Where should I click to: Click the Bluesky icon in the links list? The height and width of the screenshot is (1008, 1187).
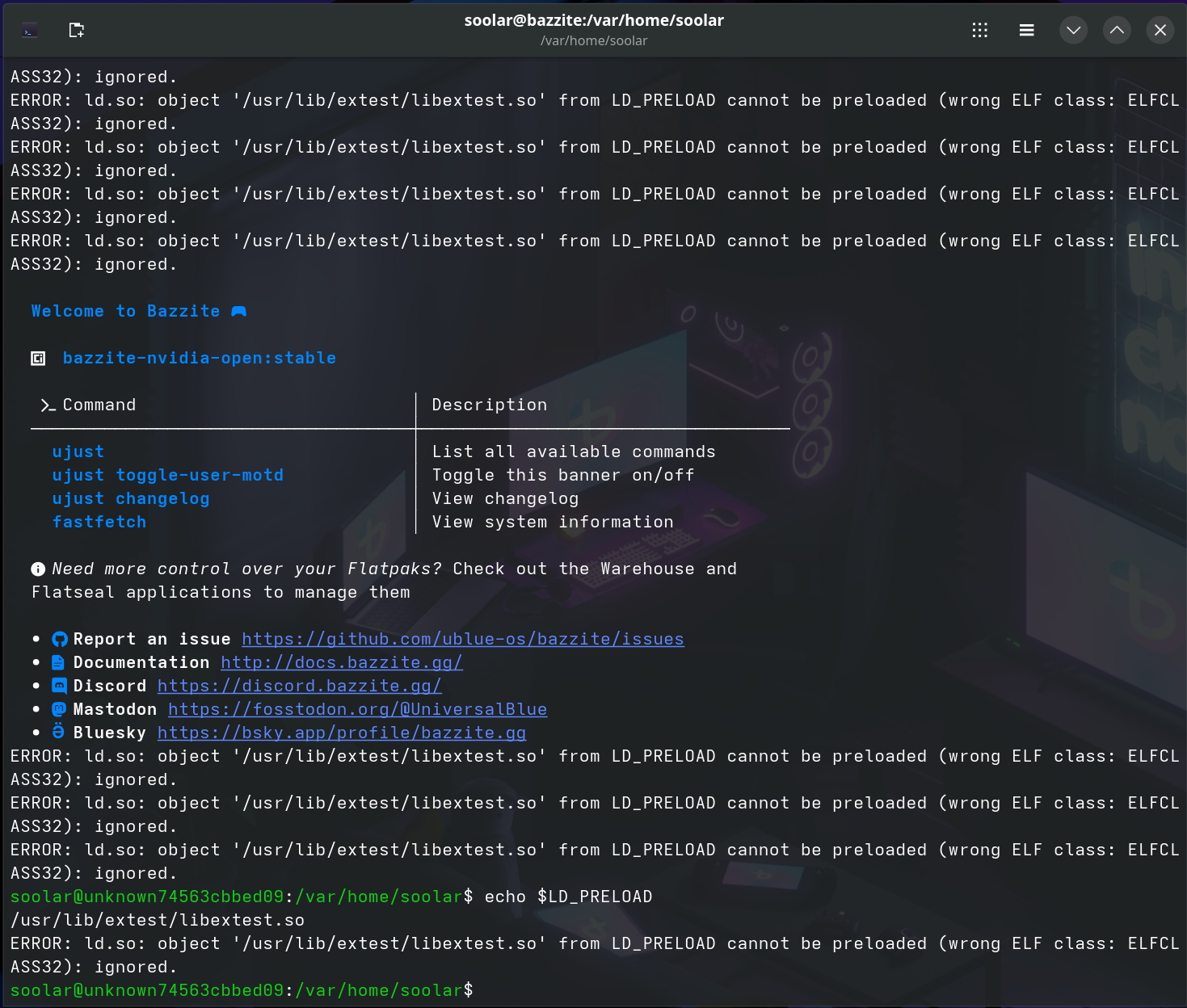click(x=58, y=733)
